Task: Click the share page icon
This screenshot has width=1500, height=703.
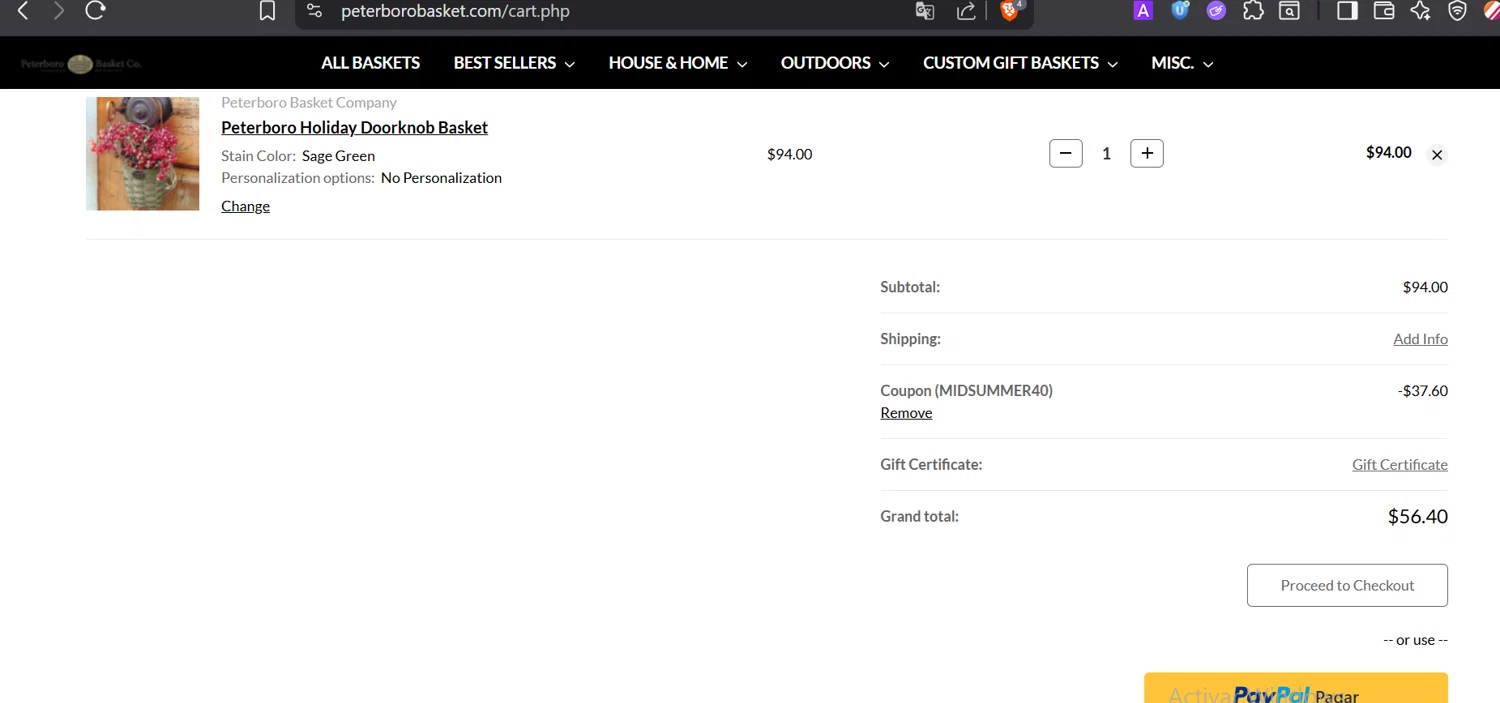Action: (966, 11)
